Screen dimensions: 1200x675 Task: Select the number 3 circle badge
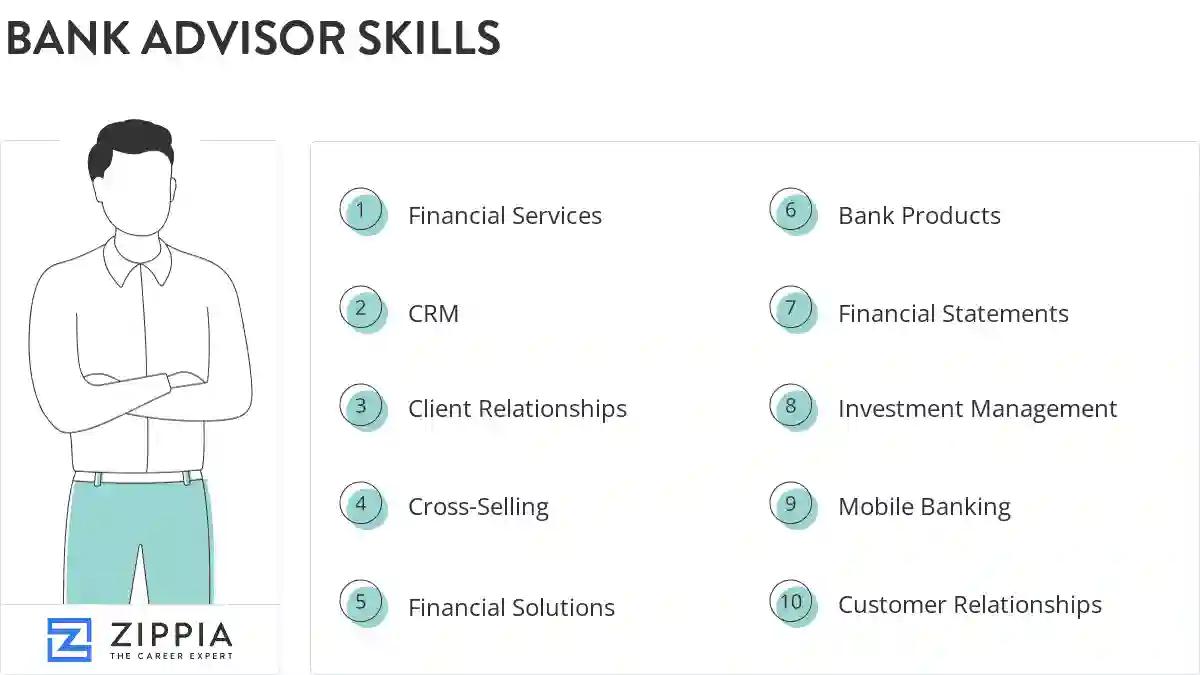click(x=361, y=406)
